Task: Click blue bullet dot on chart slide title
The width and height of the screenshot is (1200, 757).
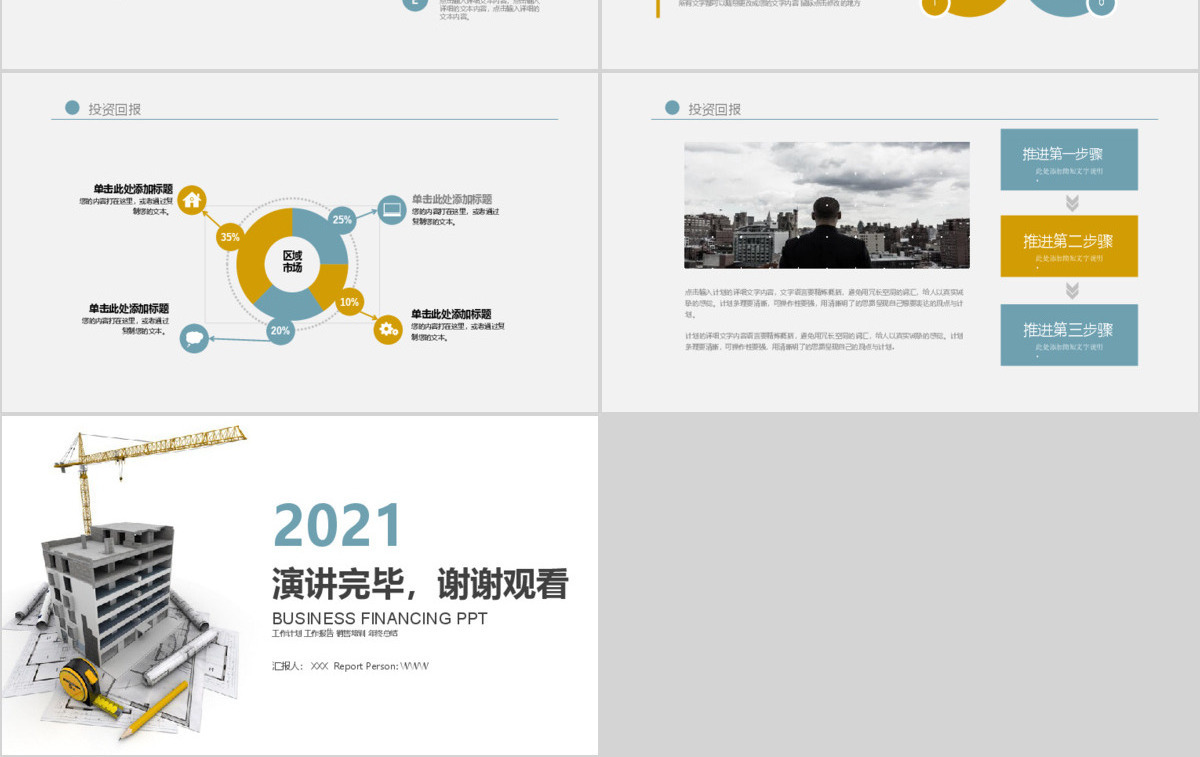Action: (x=72, y=108)
